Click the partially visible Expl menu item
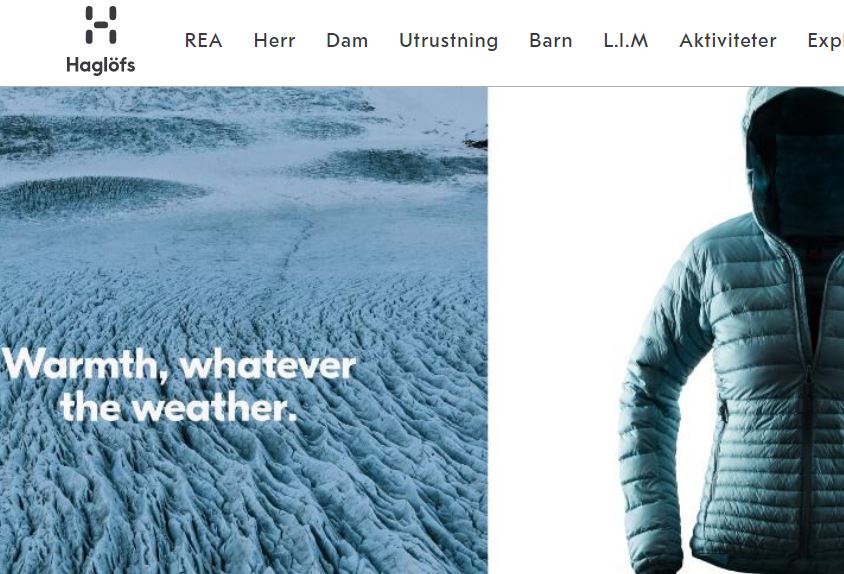 (825, 41)
